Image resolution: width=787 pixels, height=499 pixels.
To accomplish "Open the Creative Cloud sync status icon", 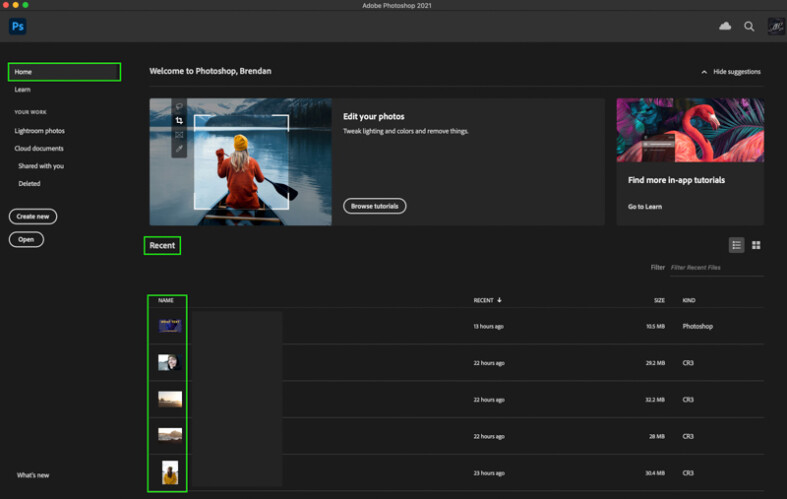I will click(x=725, y=27).
